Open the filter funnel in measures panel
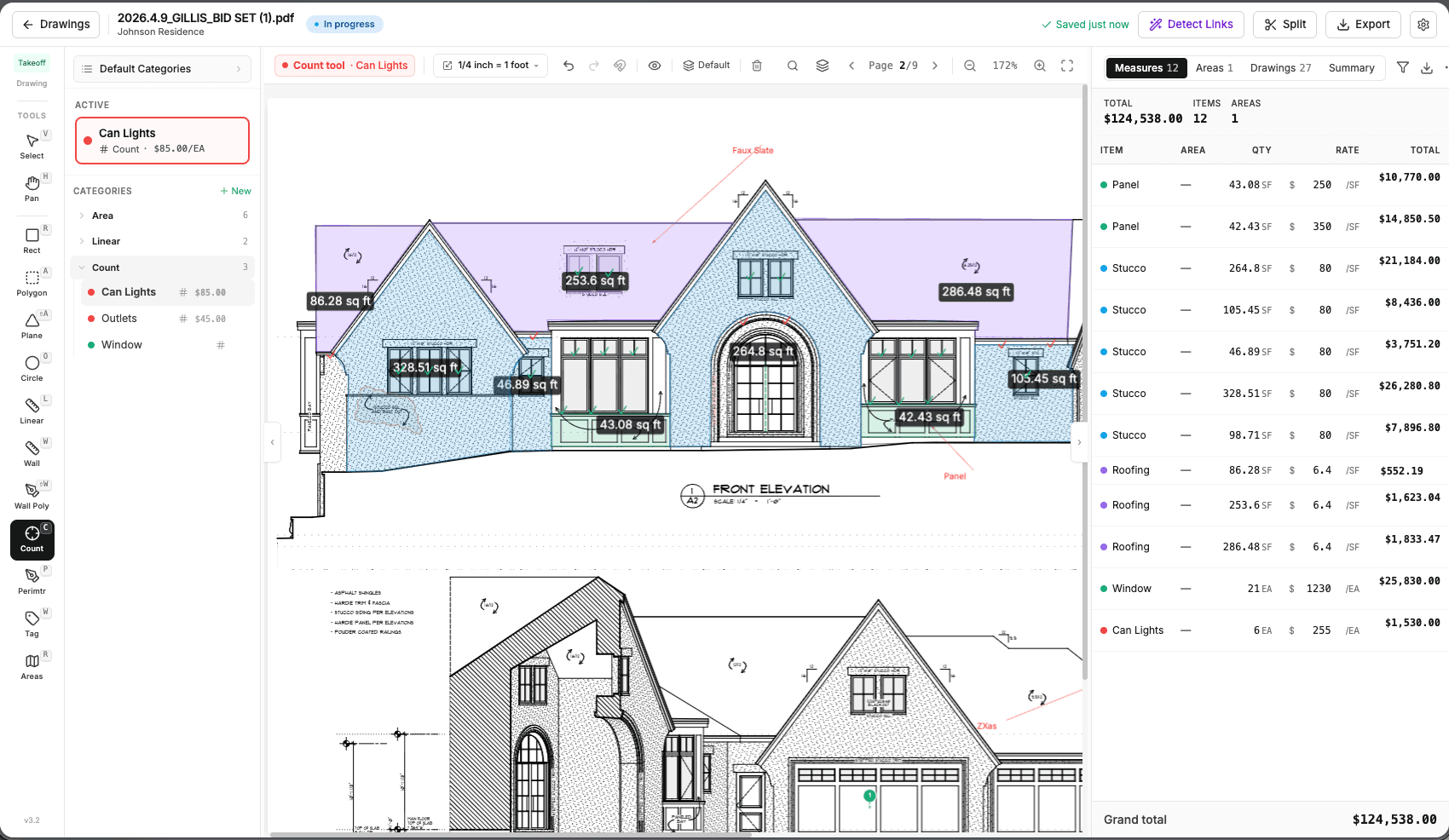 tap(1403, 67)
